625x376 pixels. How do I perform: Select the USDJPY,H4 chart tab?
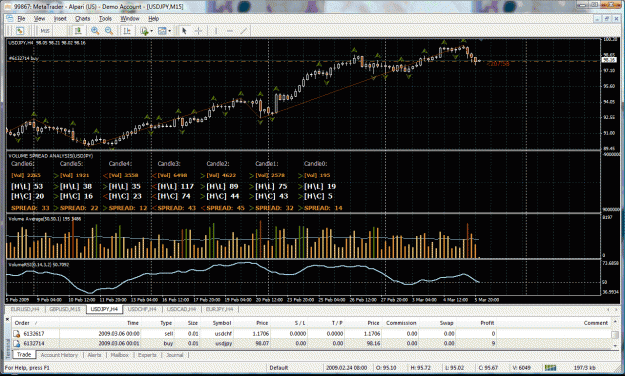click(x=104, y=309)
